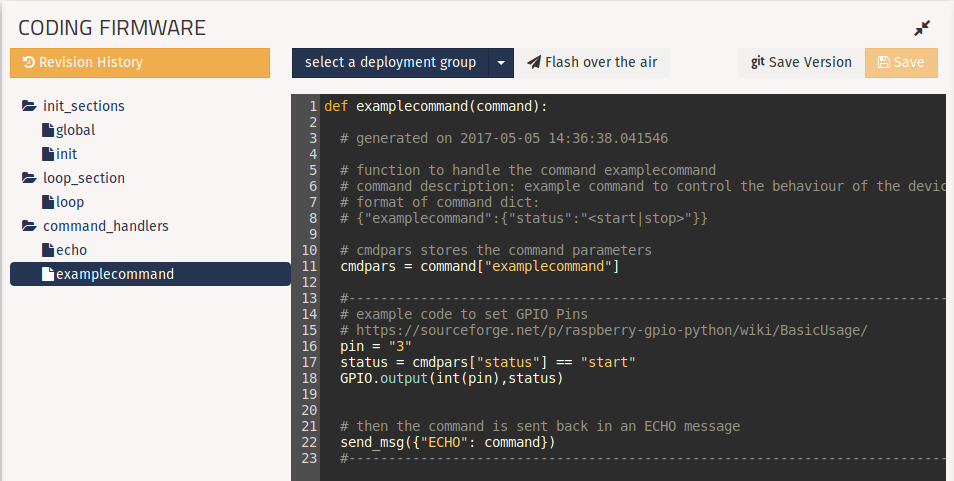This screenshot has width=954, height=481.
Task: Open the Revision History panel
Action: tap(140, 62)
